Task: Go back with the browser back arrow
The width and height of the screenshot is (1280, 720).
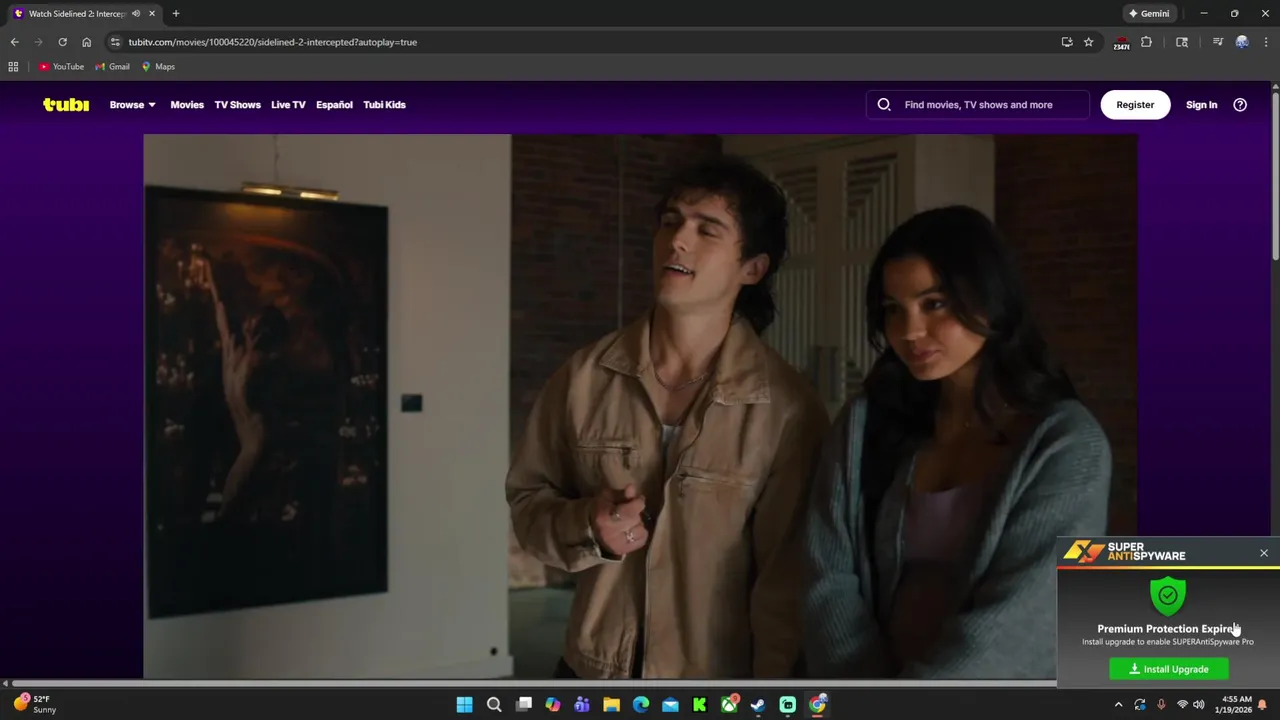Action: [14, 42]
